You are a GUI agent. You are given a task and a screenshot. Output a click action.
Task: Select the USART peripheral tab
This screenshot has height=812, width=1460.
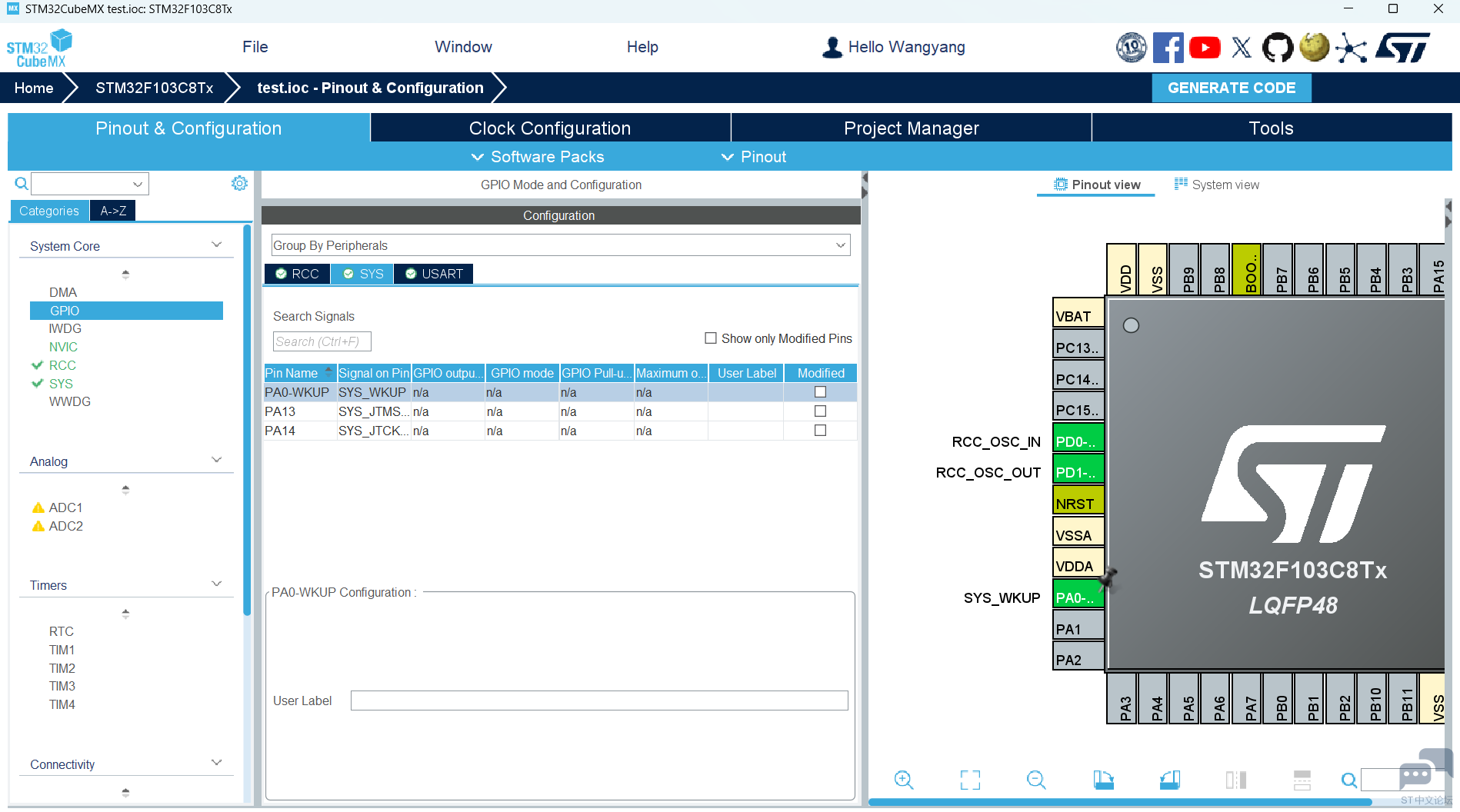(434, 274)
